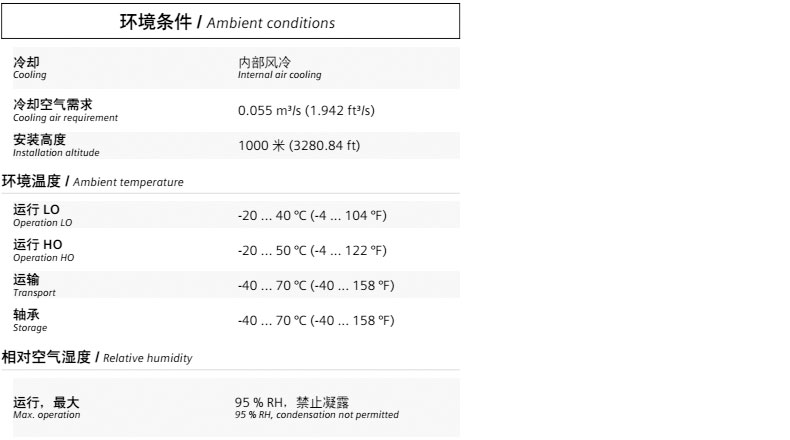
Task: Click the 95 % RH，禁止凝露 value
Action: click(291, 402)
